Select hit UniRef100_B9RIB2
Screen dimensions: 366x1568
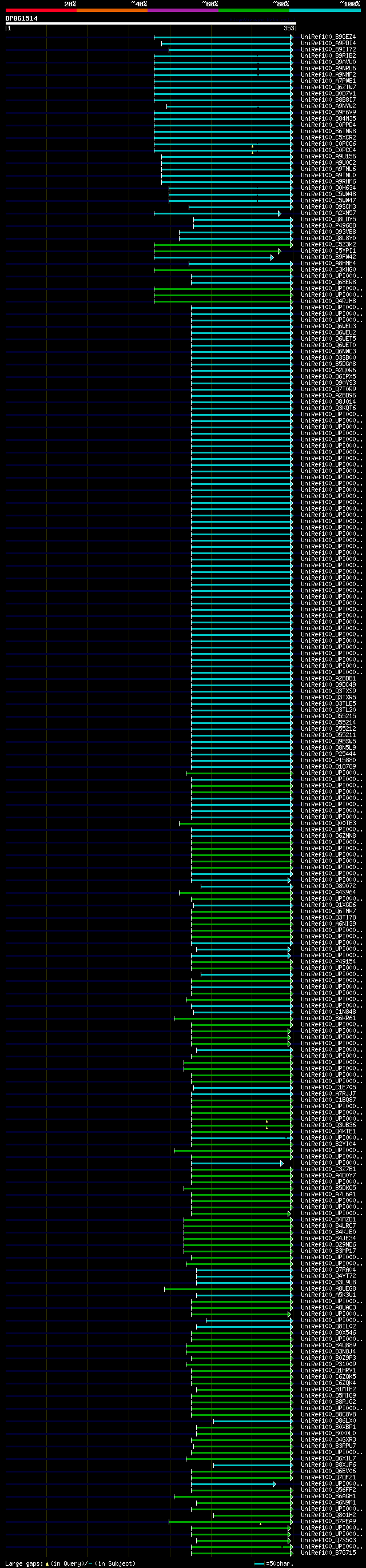coord(328,56)
